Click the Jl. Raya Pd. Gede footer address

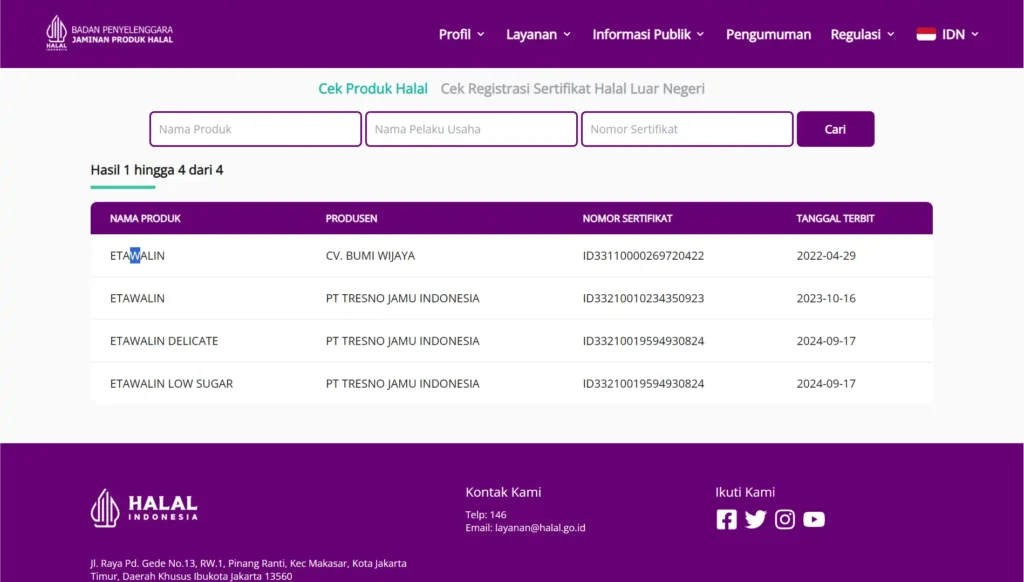click(248, 570)
